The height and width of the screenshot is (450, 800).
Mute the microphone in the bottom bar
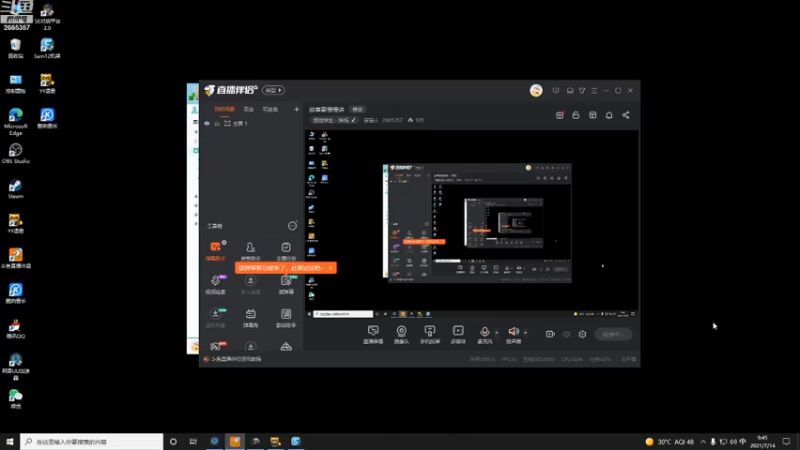tap(484, 334)
